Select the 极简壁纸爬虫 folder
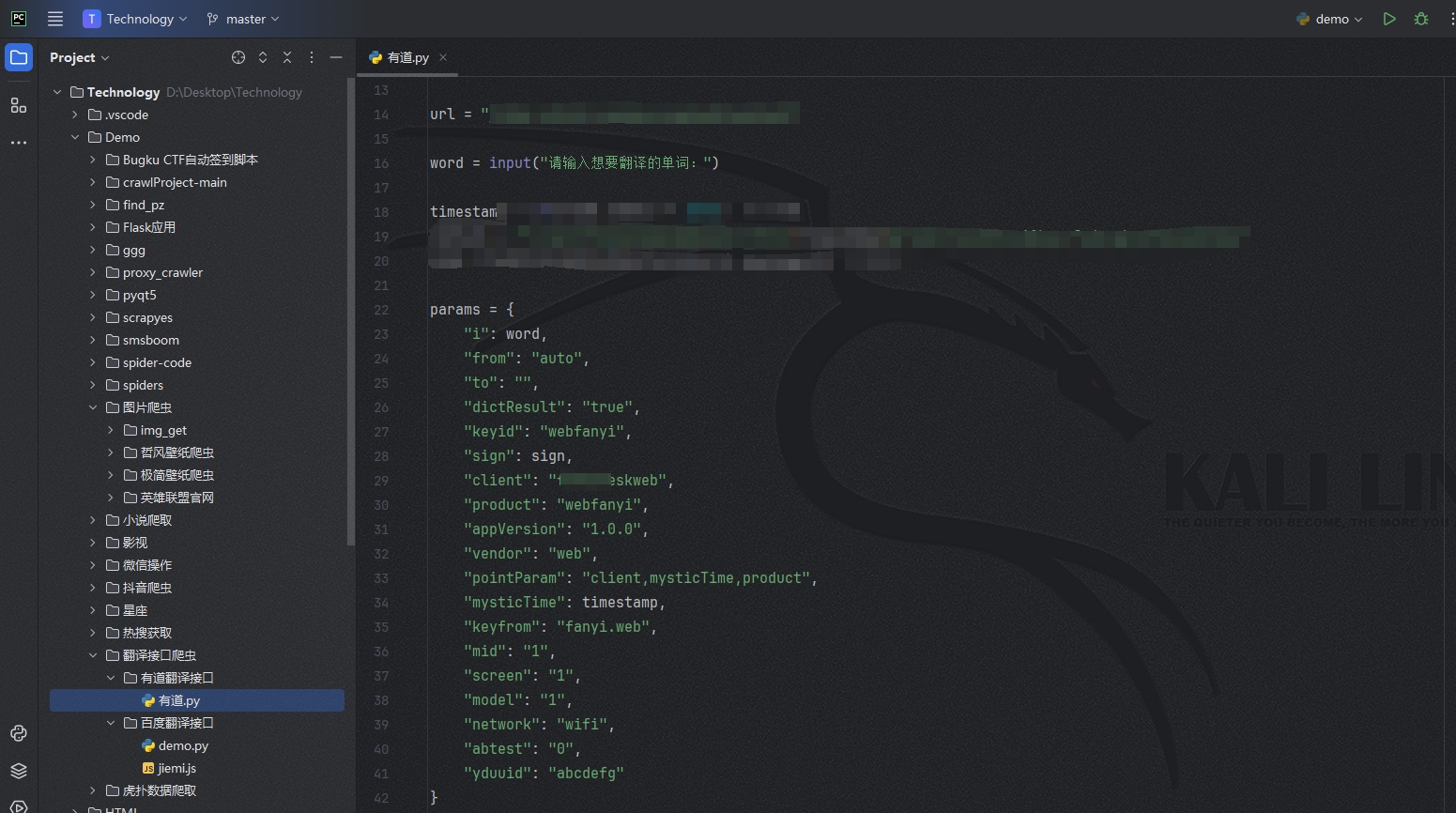The width and height of the screenshot is (1456, 813). [169, 475]
